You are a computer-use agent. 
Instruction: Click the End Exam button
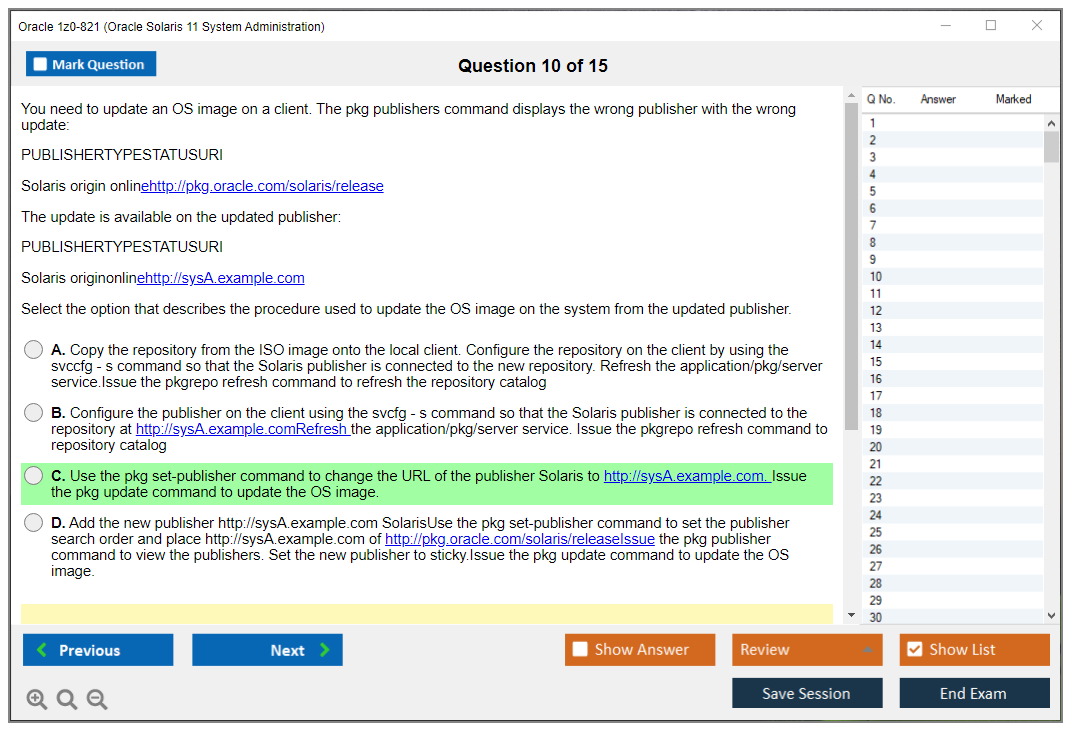[973, 693]
